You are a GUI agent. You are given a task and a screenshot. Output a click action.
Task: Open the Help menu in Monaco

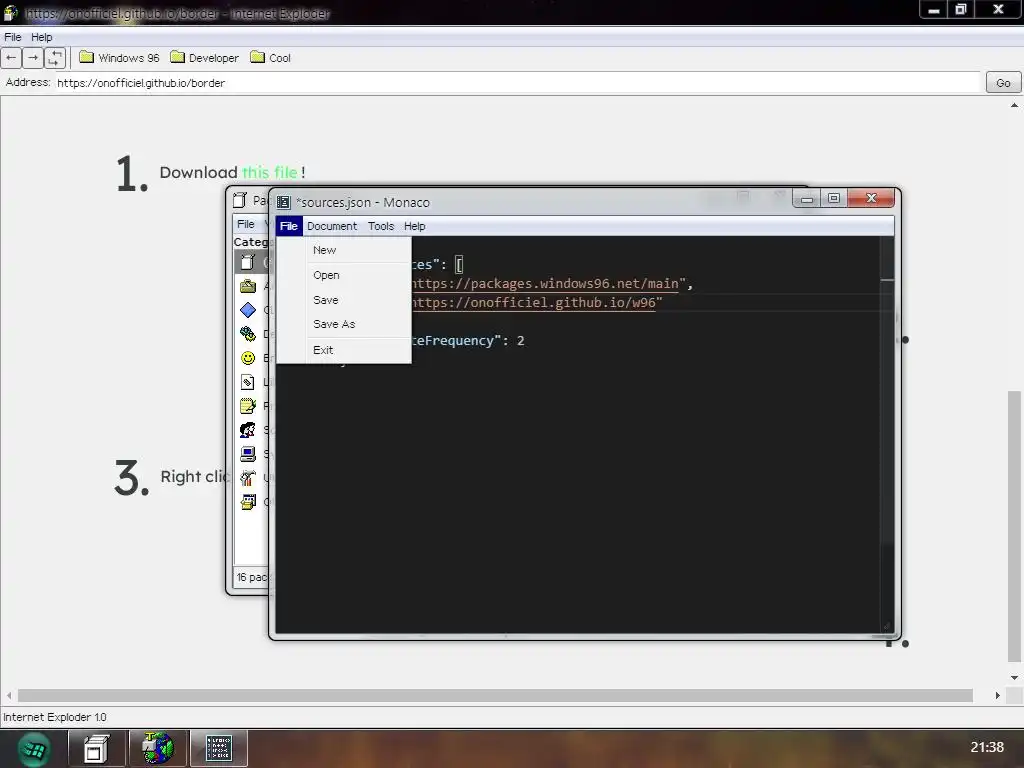pos(415,226)
